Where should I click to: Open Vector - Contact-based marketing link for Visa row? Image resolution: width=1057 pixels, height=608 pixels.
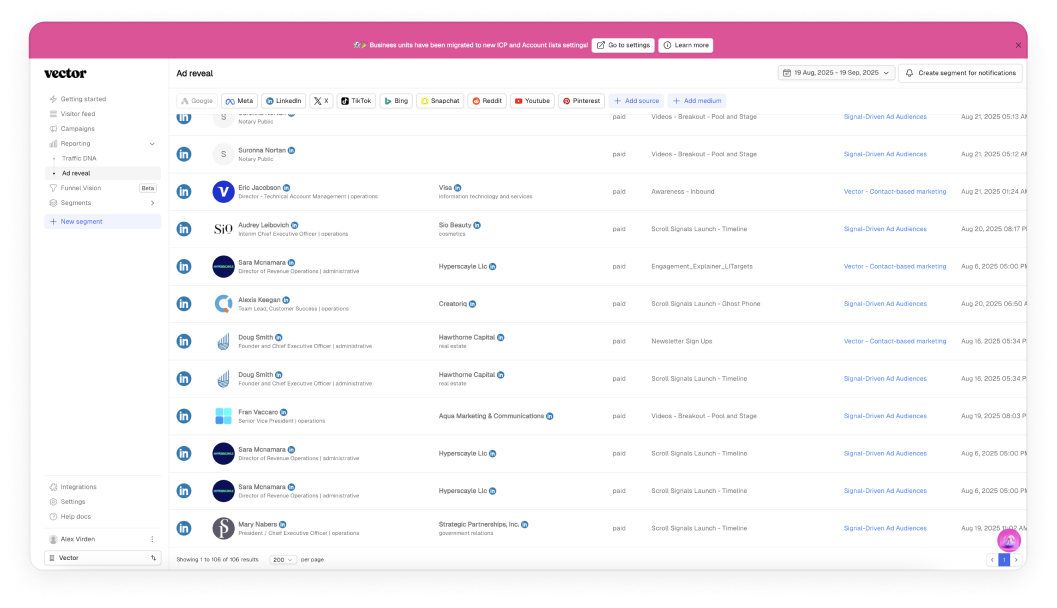point(895,191)
